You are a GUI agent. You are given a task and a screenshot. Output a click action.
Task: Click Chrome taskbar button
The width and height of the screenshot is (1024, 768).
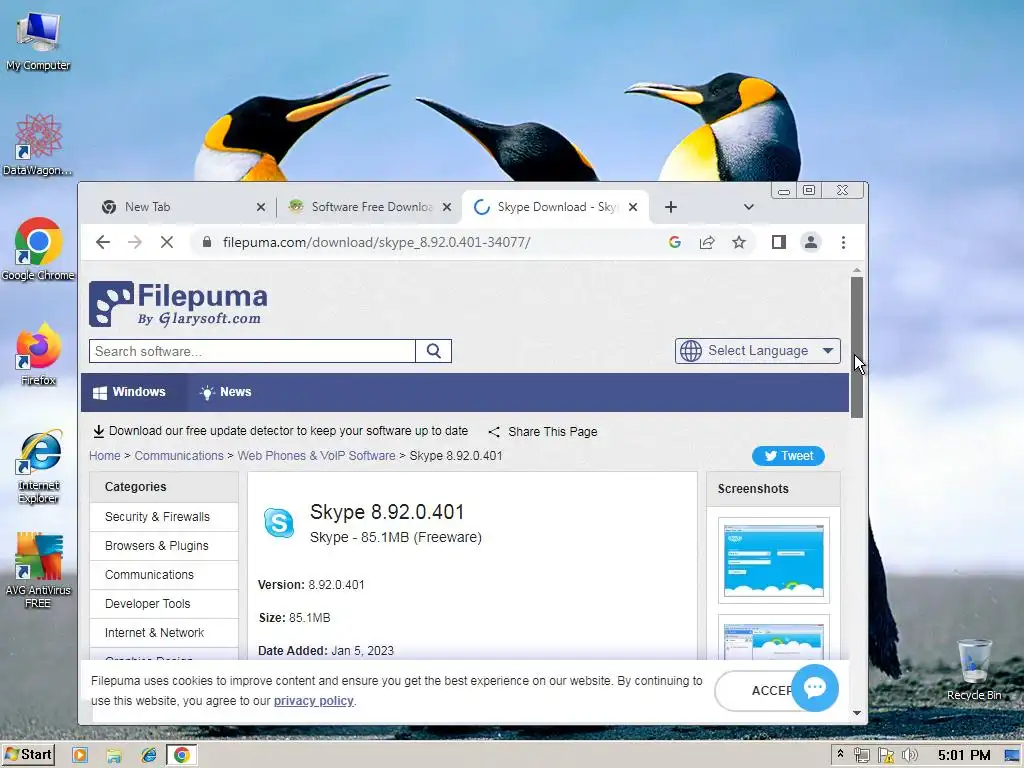[x=182, y=756]
